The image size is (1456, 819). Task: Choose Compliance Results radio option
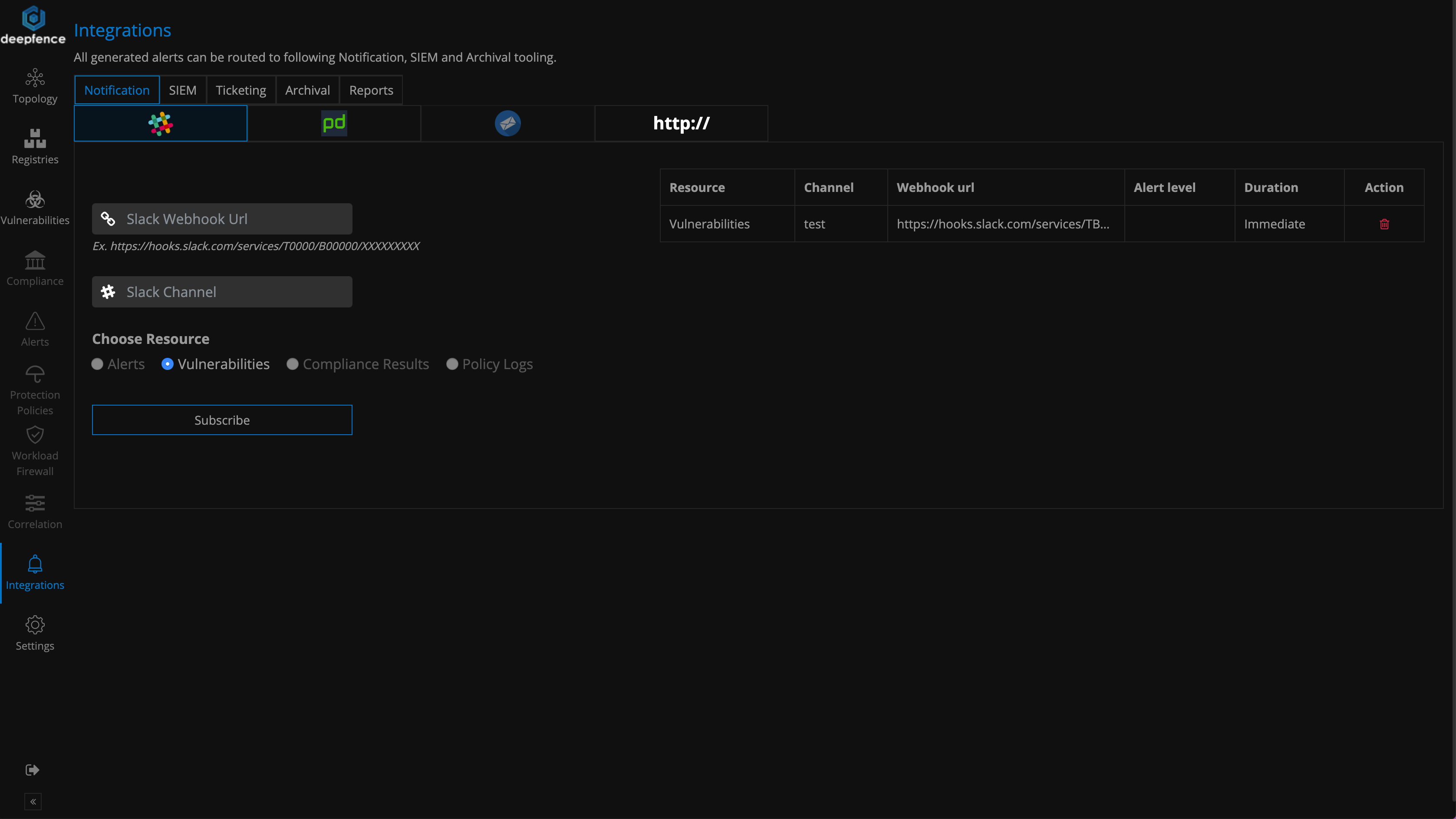292,365
